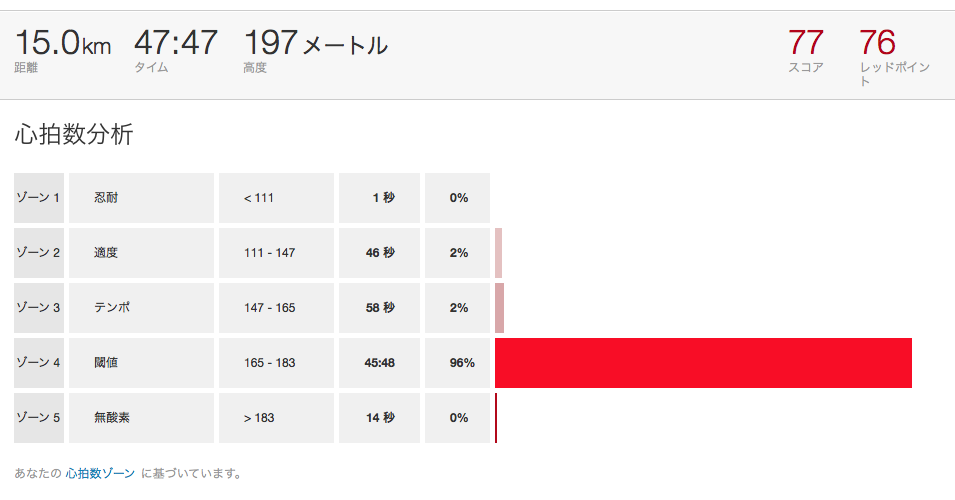Click the red Zone 4 bar
955x500 pixels.
pyautogui.click(x=703, y=363)
